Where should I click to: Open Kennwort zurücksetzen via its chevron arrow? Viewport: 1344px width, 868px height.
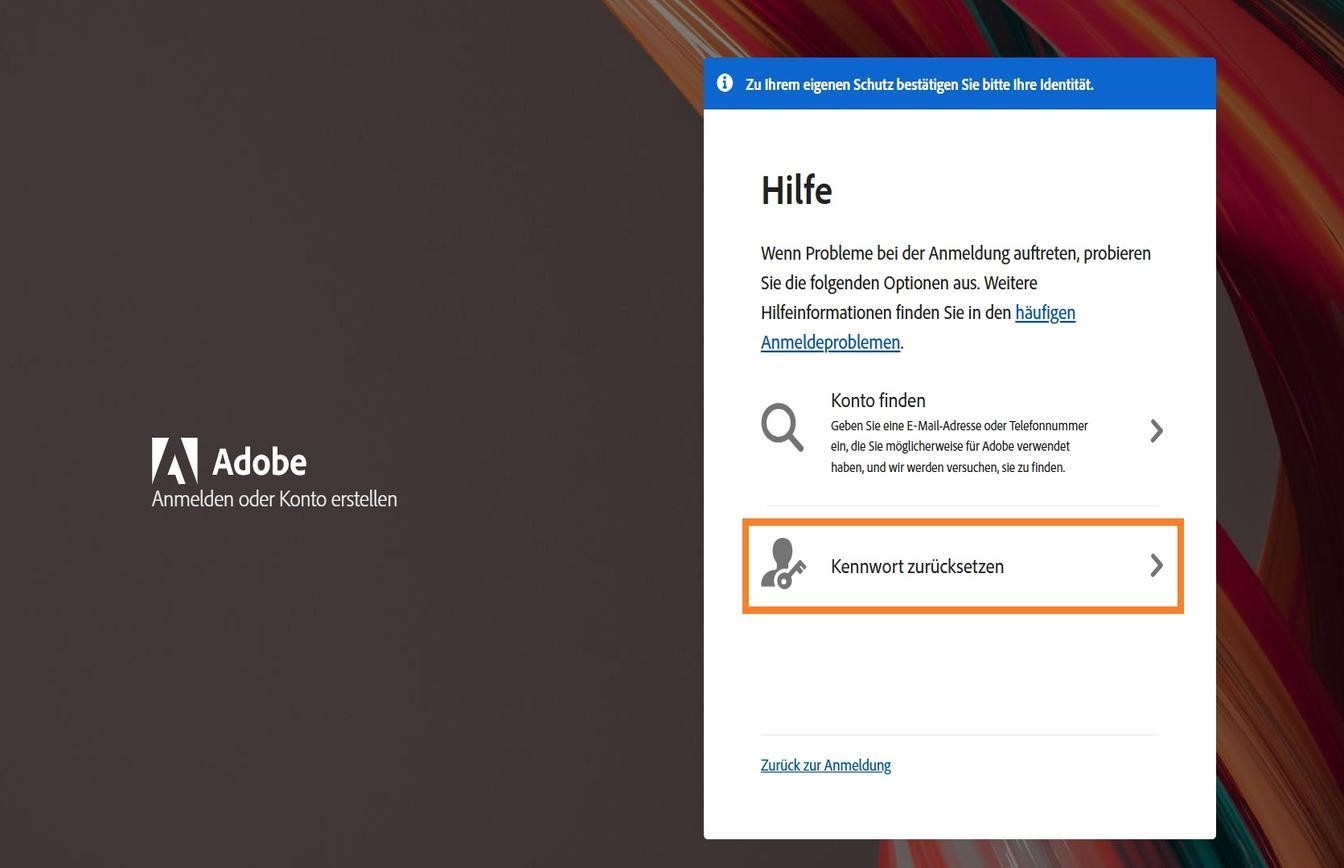pos(1156,566)
